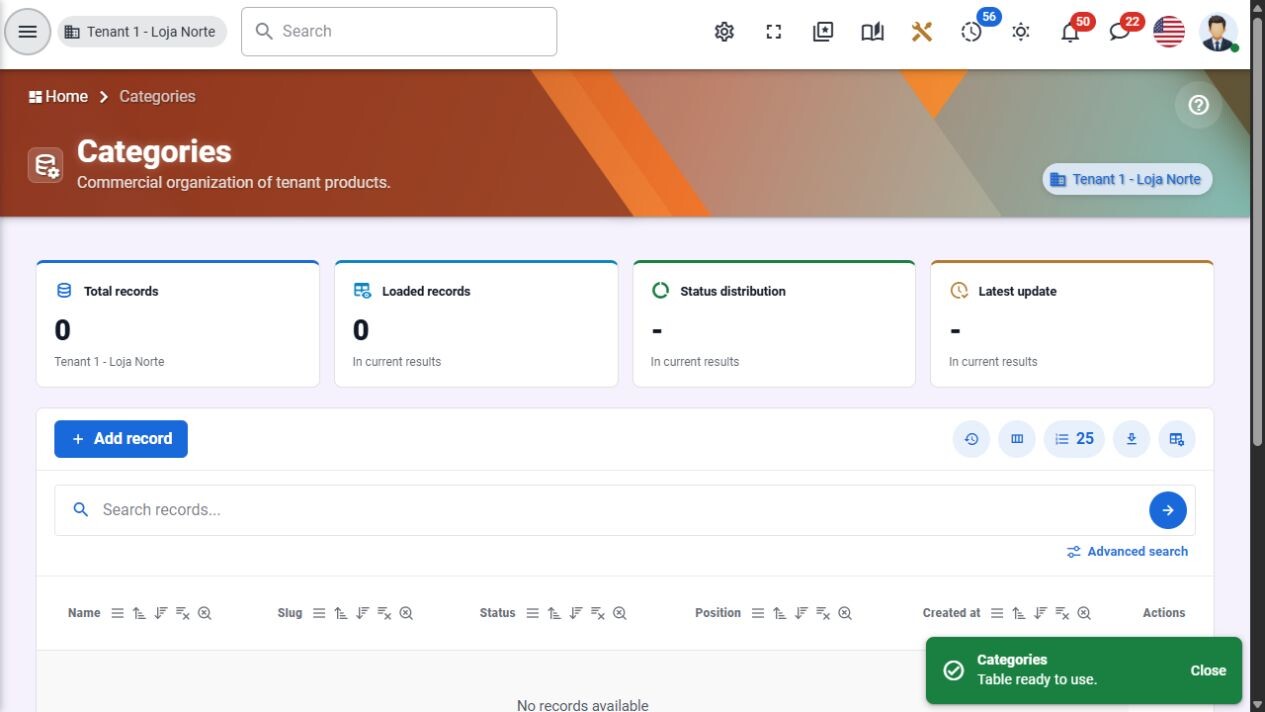
Task: Open Advanced search link
Action: click(1127, 552)
